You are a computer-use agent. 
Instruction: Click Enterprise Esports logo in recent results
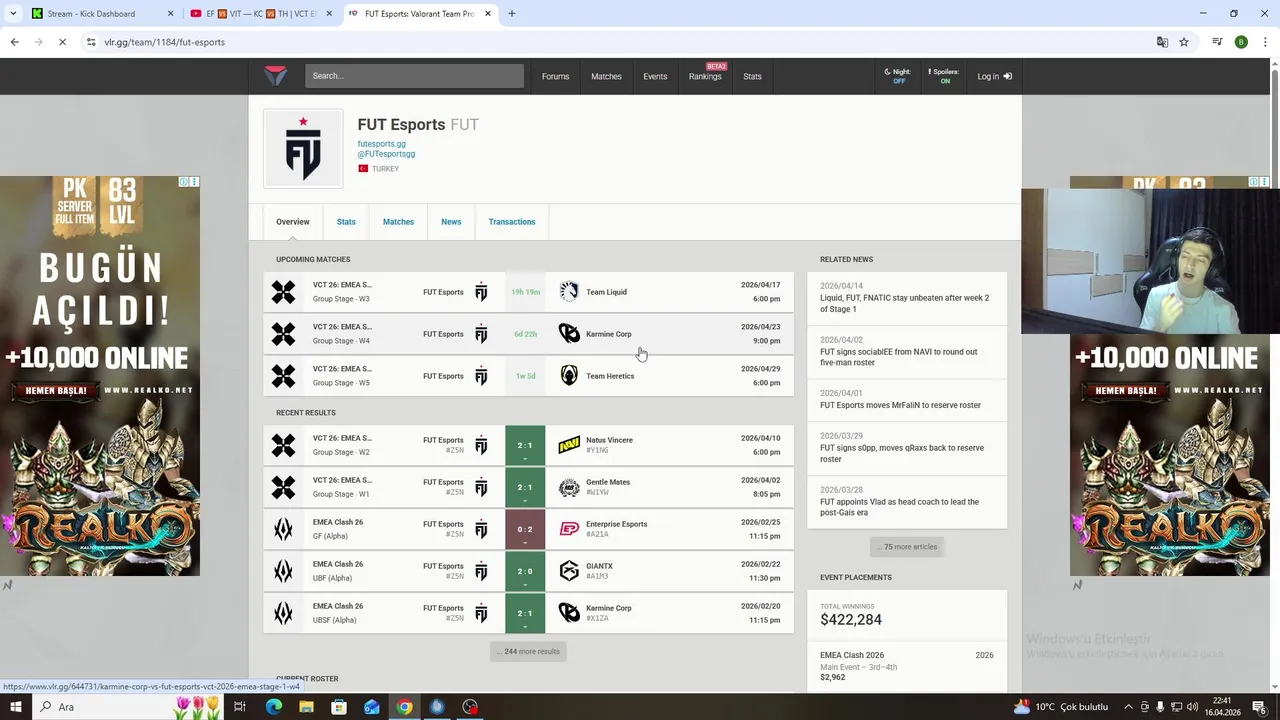(569, 529)
